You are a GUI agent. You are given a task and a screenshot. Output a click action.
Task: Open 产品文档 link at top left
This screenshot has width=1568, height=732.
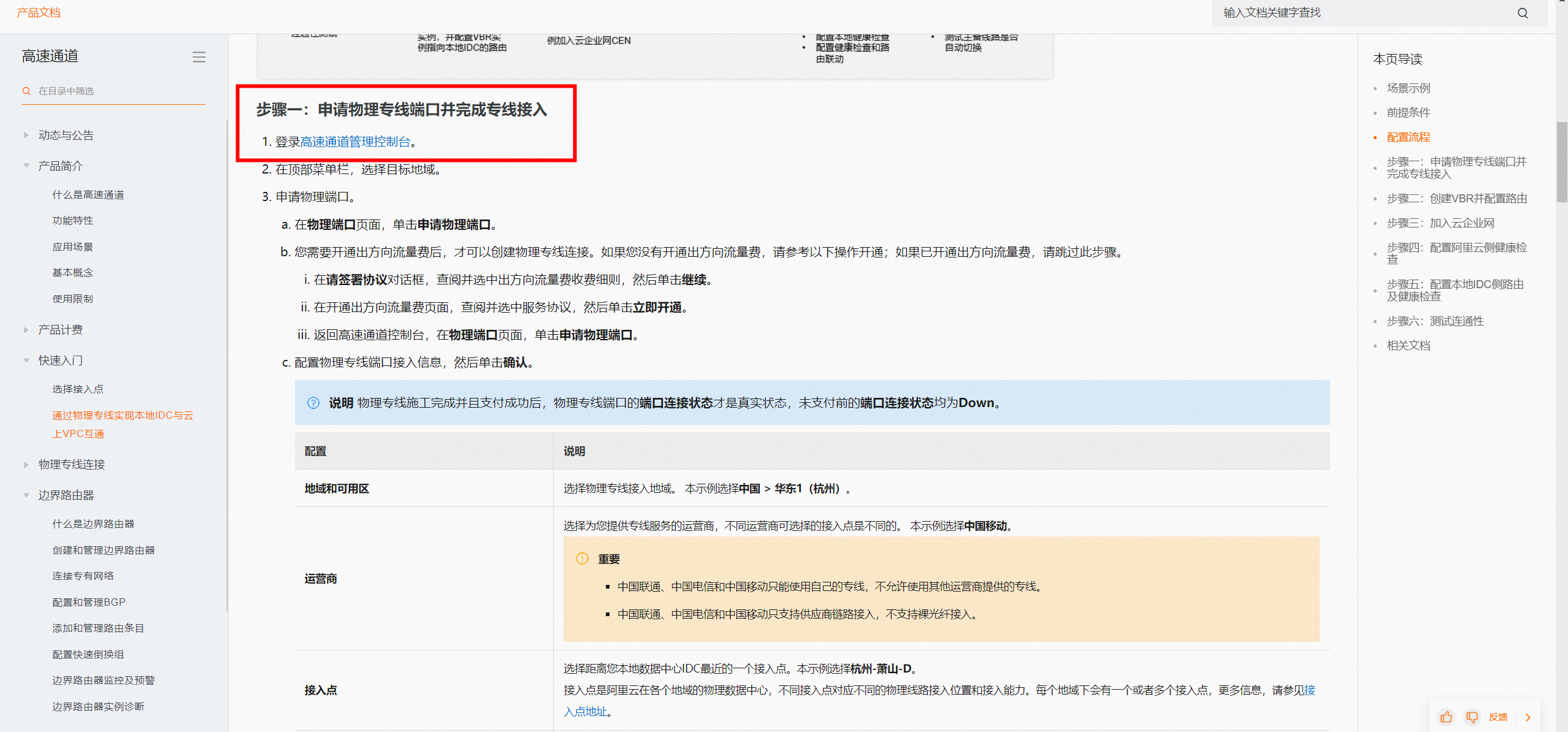(x=39, y=13)
